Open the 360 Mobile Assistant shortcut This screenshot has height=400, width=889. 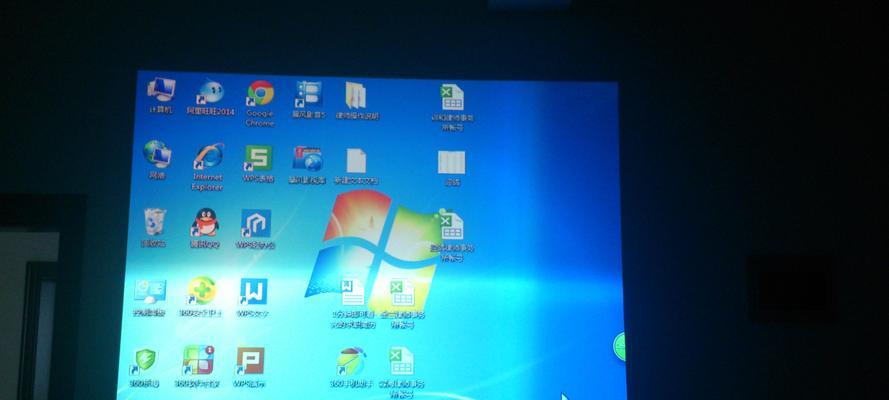352,368
